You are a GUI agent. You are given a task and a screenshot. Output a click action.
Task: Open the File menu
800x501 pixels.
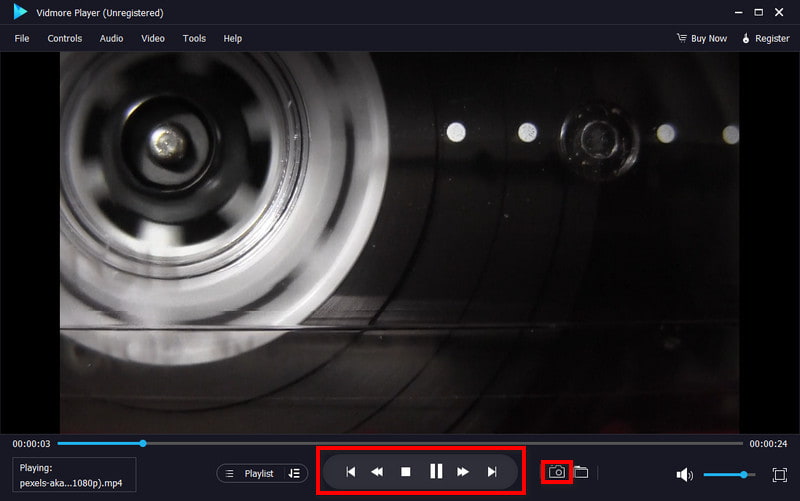click(x=22, y=38)
